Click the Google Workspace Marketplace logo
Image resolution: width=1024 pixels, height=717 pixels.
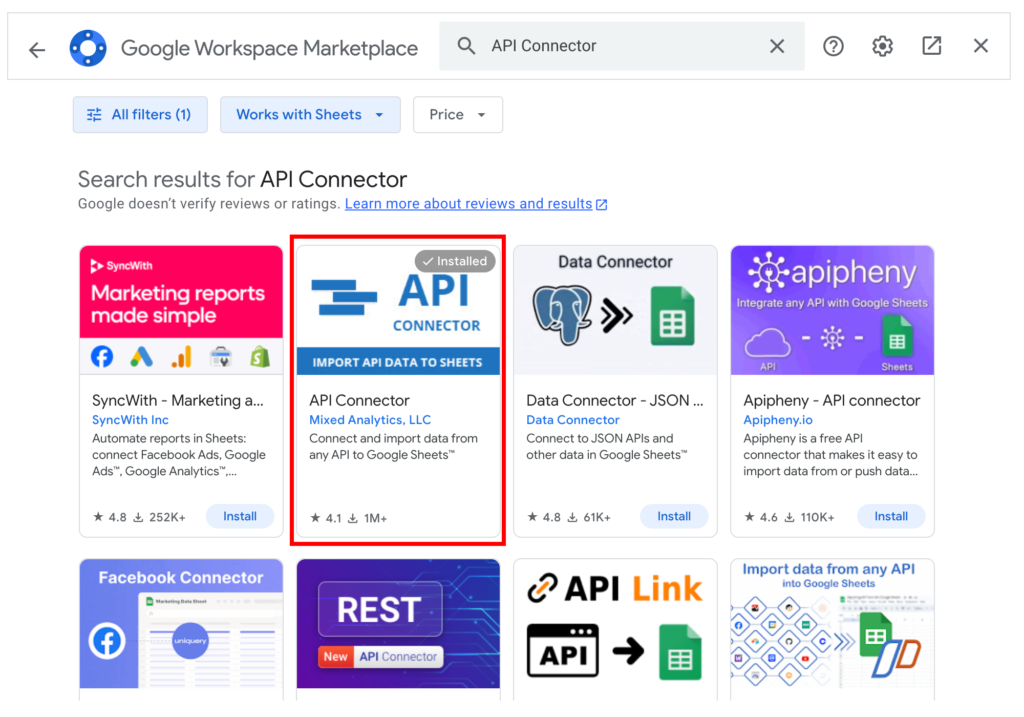point(88,48)
